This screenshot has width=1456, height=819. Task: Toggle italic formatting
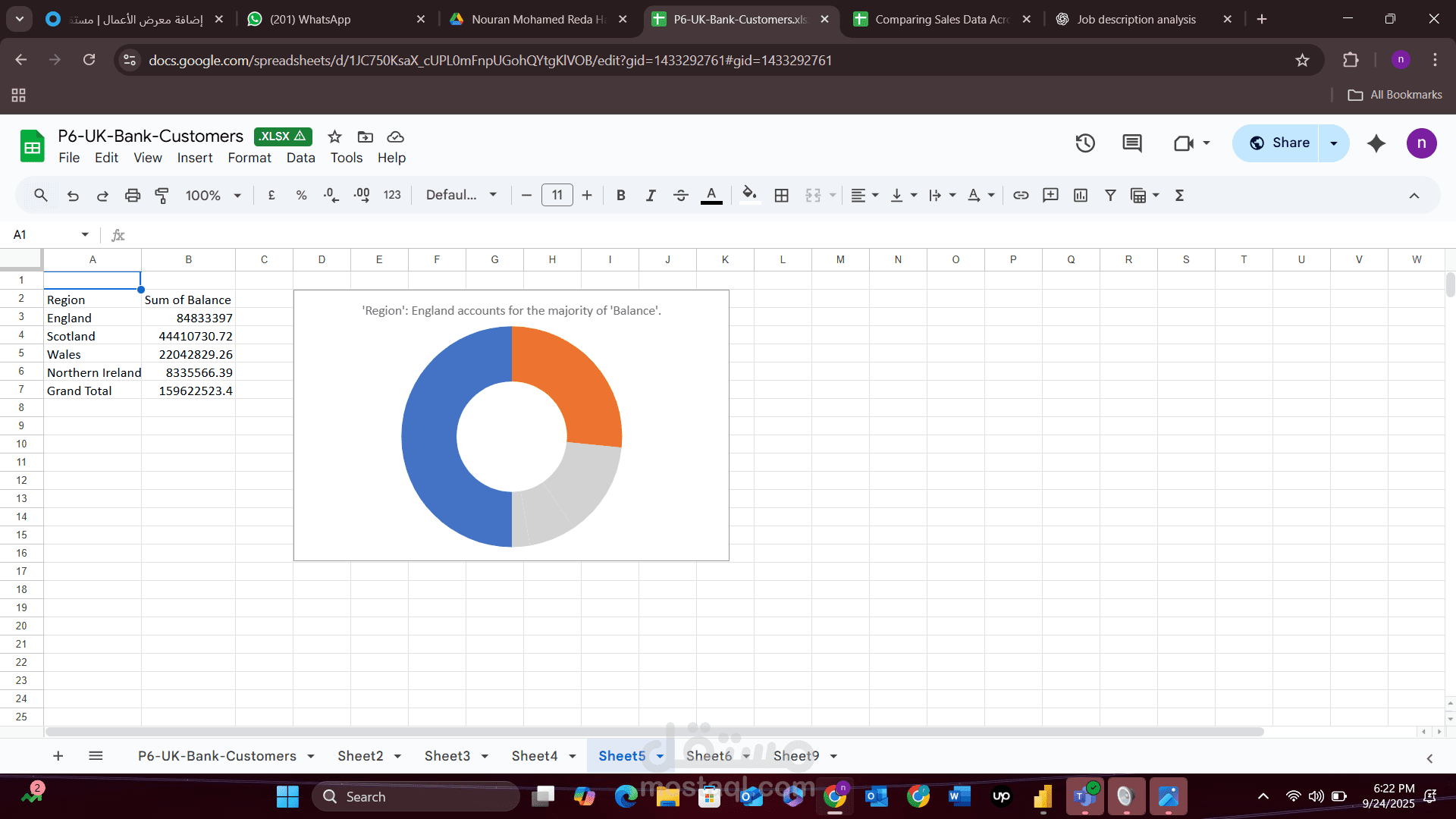651,196
